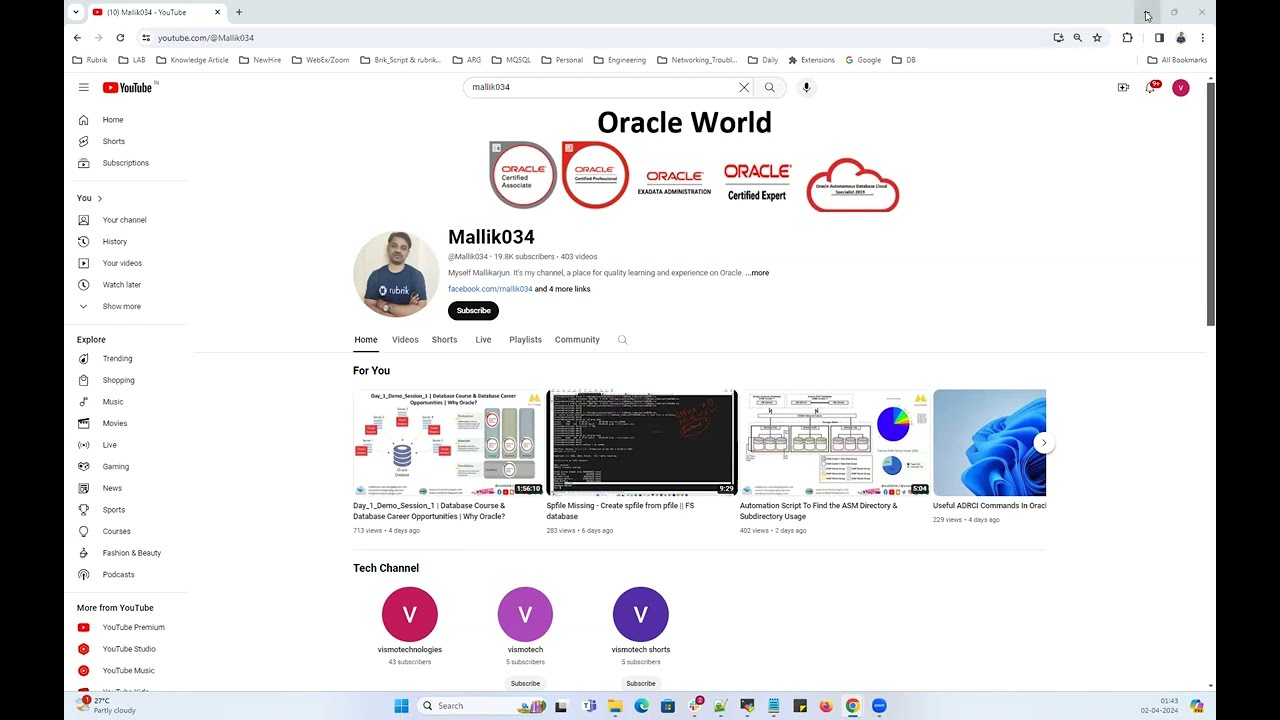Search within the channel magnifier icon
Image resolution: width=1280 pixels, height=720 pixels.
pos(622,340)
